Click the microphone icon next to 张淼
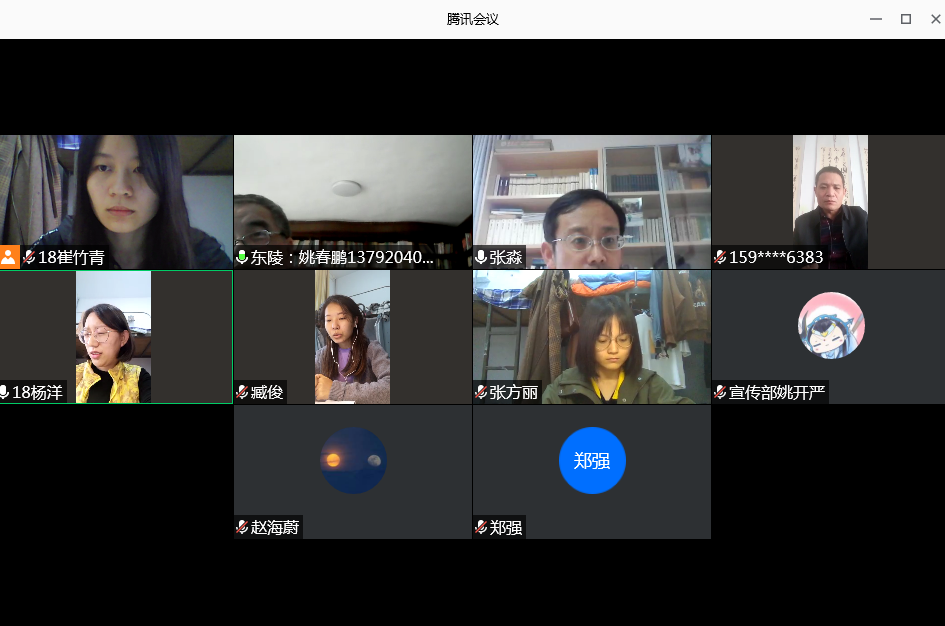 coord(481,257)
